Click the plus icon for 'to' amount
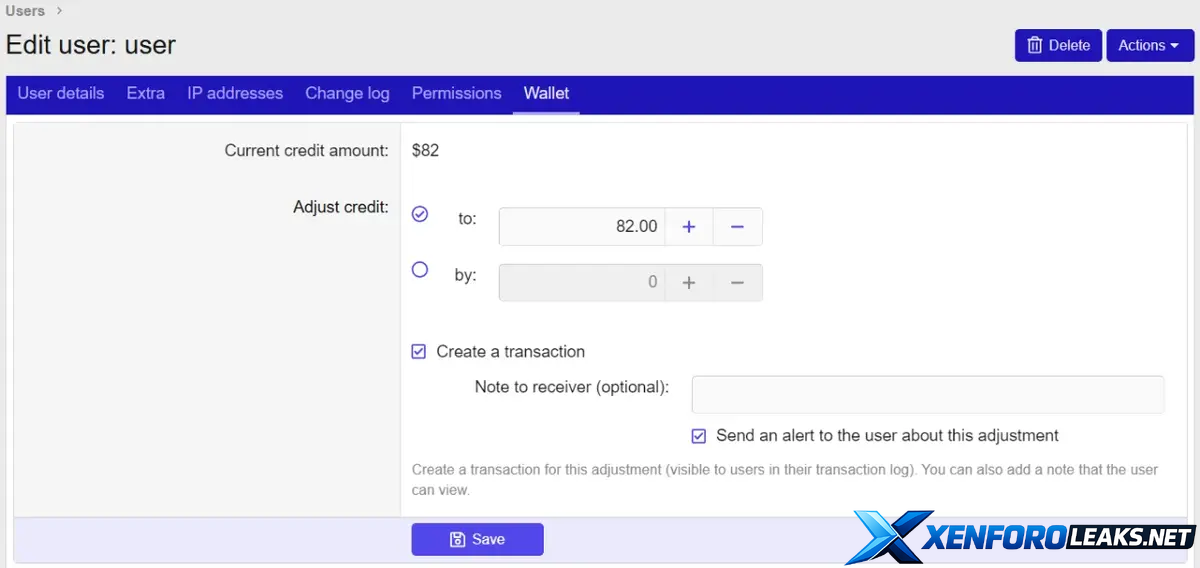Image resolution: width=1200 pixels, height=568 pixels. pos(688,227)
